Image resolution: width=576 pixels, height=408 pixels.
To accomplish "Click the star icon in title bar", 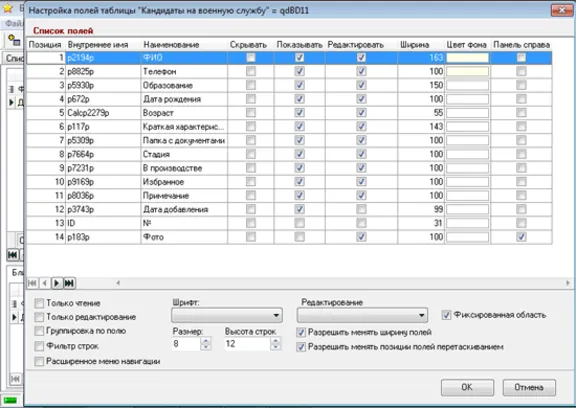I will 8,8.
